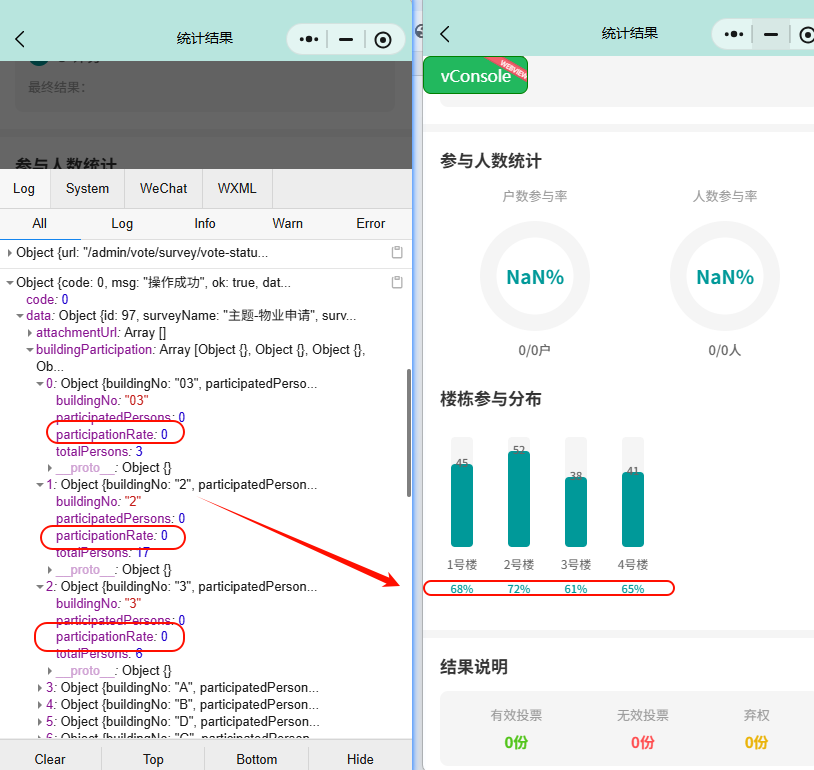Open the WXML tab in vConsole
814x770 pixels.
point(237,188)
